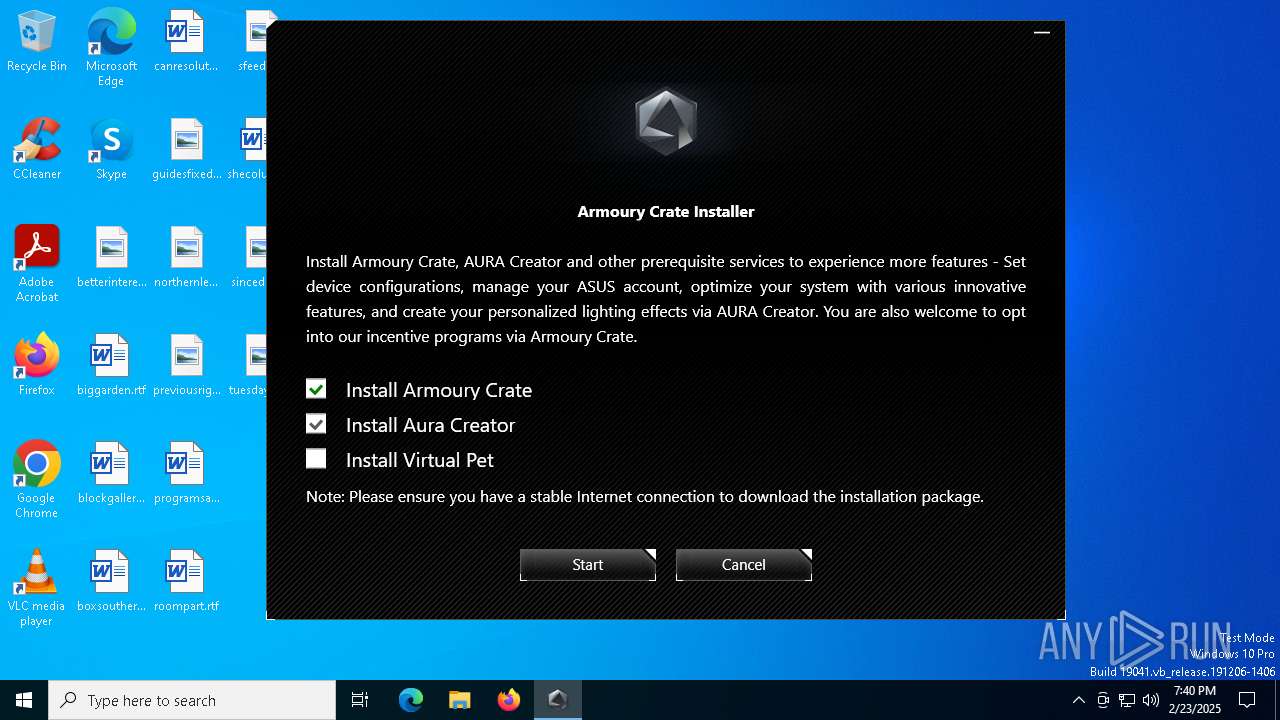
Task: Click the Install Armoury Crate label
Action: (x=439, y=390)
